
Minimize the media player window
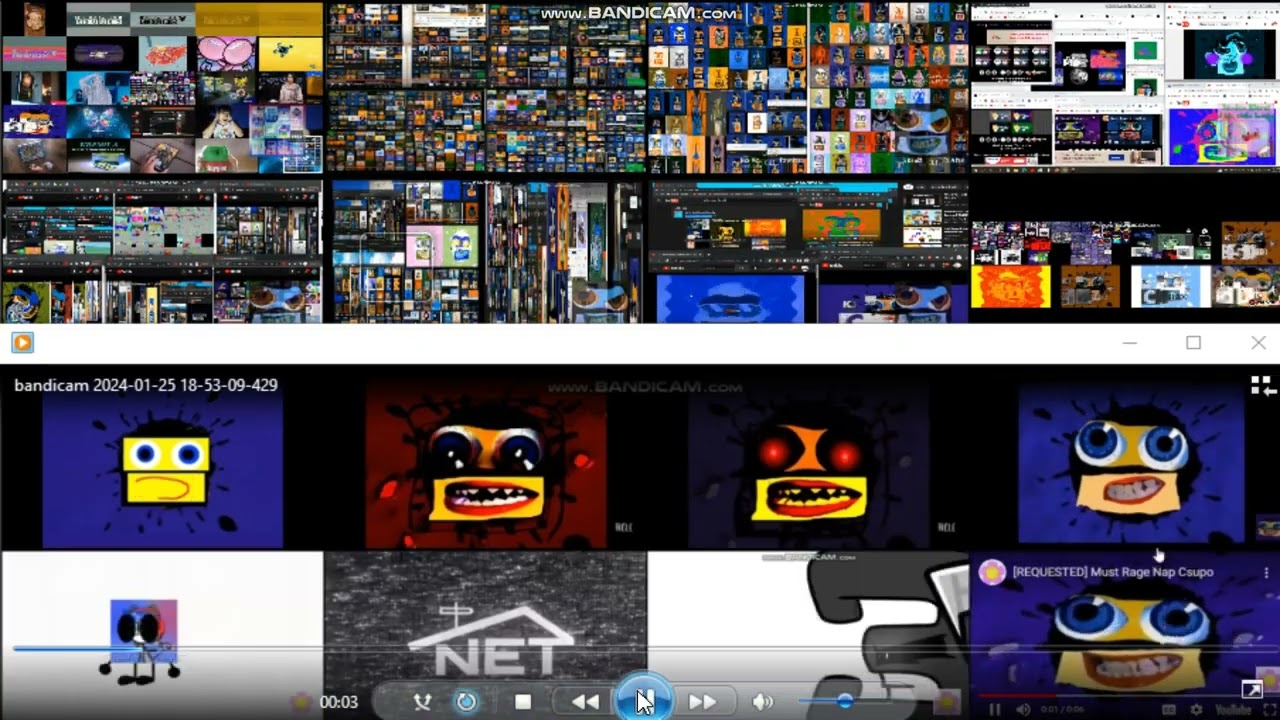point(1130,343)
